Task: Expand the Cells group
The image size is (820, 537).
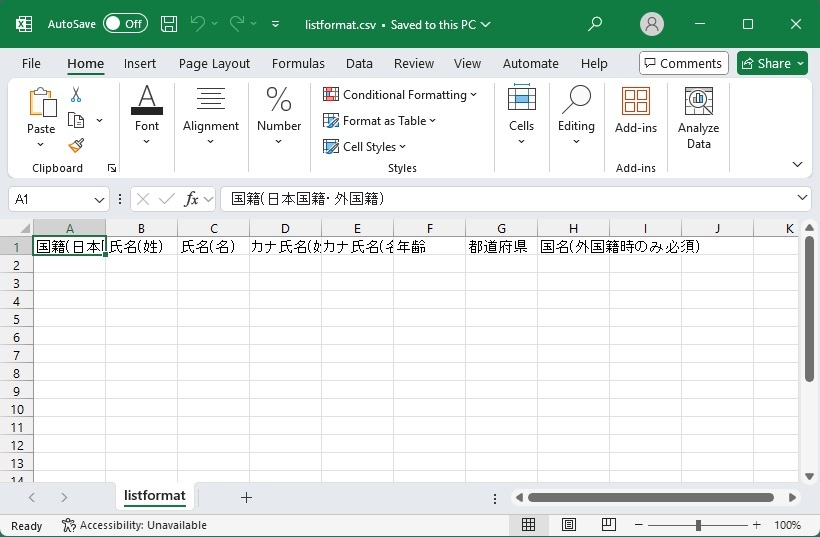Action: pyautogui.click(x=521, y=115)
